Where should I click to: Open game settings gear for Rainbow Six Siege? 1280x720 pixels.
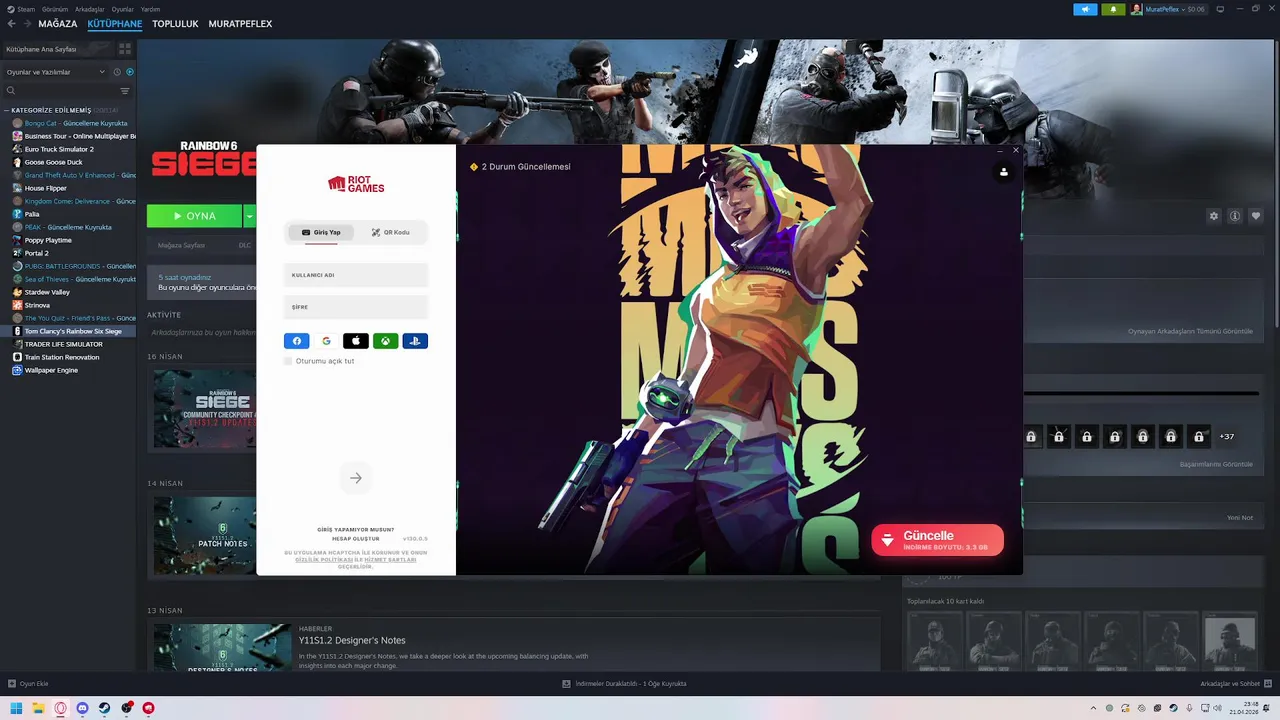tap(1214, 216)
